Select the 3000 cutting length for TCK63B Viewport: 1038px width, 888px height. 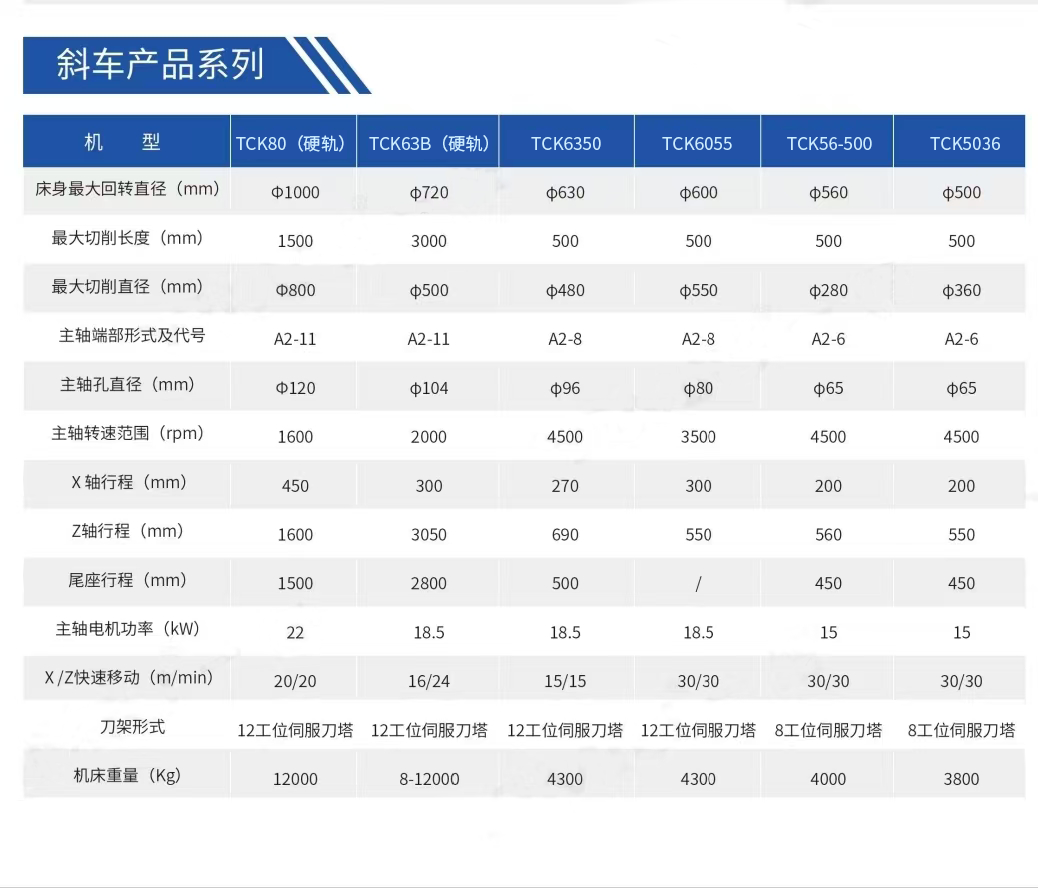[428, 241]
